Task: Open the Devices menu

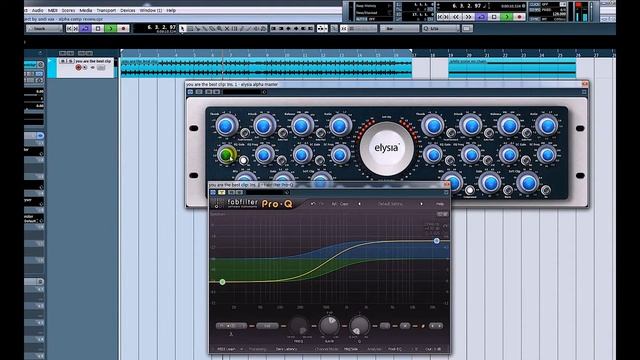Action: pos(128,10)
